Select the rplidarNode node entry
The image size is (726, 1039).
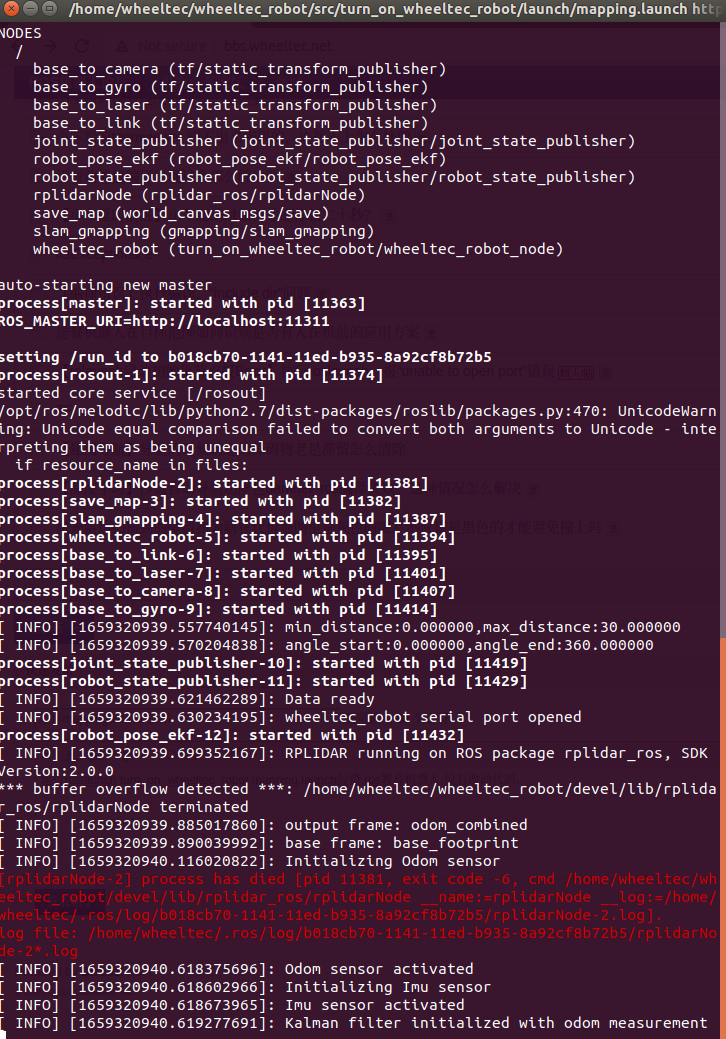(x=199, y=195)
